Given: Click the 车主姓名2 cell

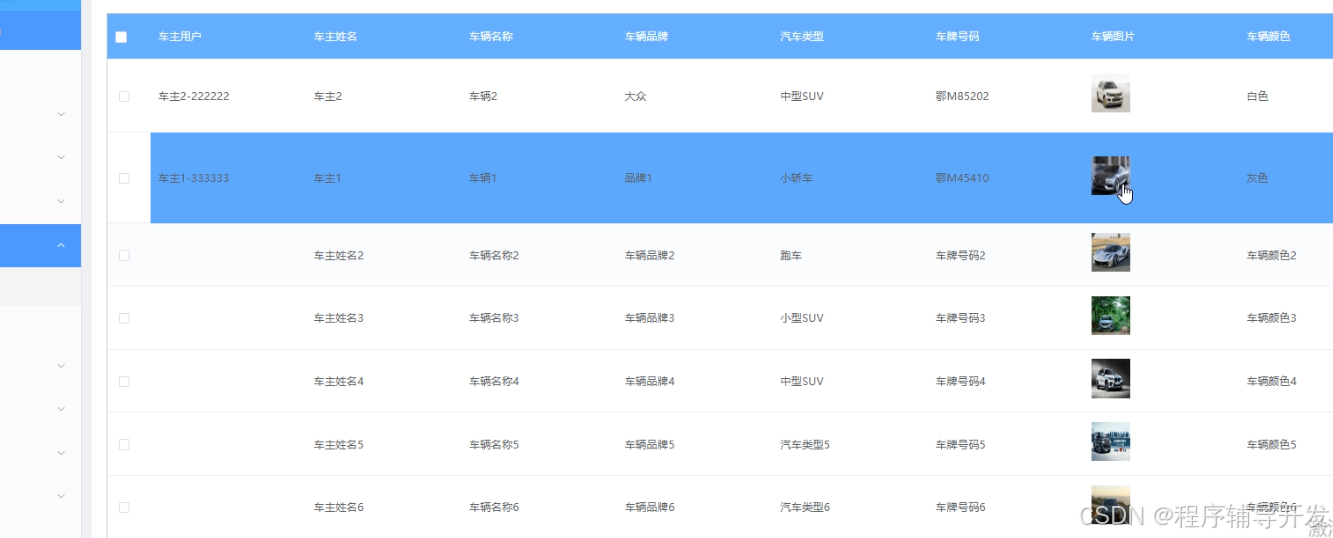Looking at the screenshot, I should (338, 255).
